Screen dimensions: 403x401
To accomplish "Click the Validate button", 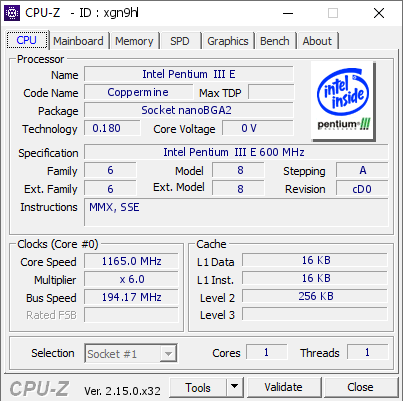I will click(x=284, y=387).
